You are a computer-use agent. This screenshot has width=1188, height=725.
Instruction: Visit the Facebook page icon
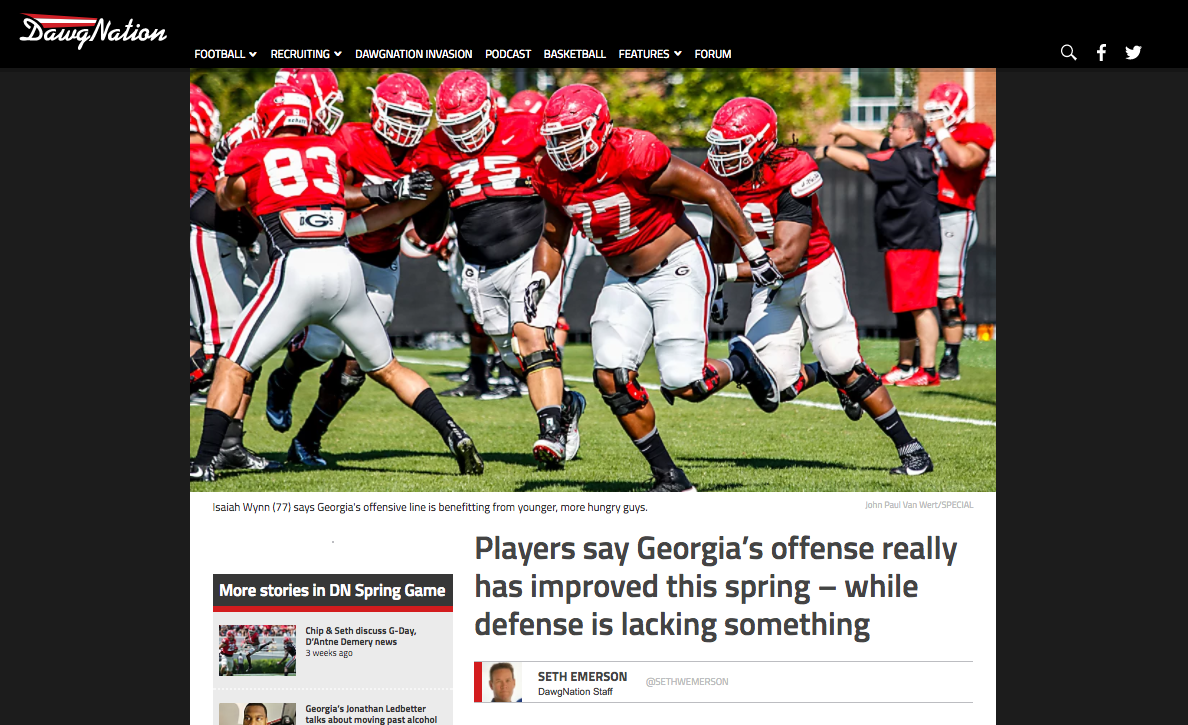coord(1102,52)
